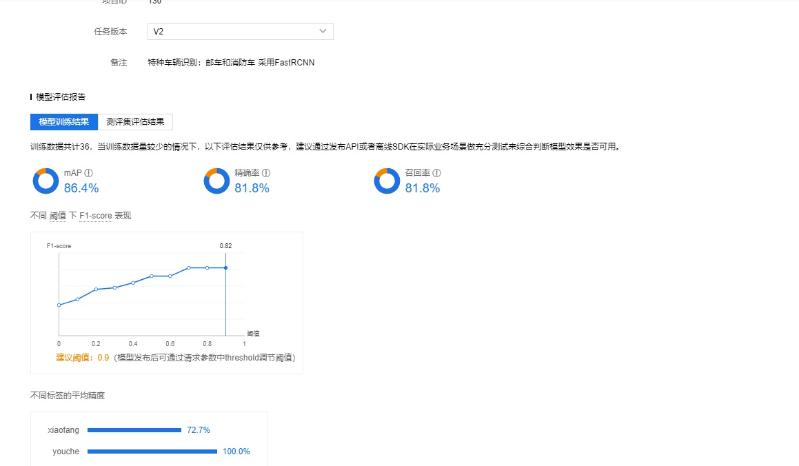Screen dimensions: 799x466
Task: Click the underlined F1-score term
Action: pyautogui.click(x=95, y=216)
